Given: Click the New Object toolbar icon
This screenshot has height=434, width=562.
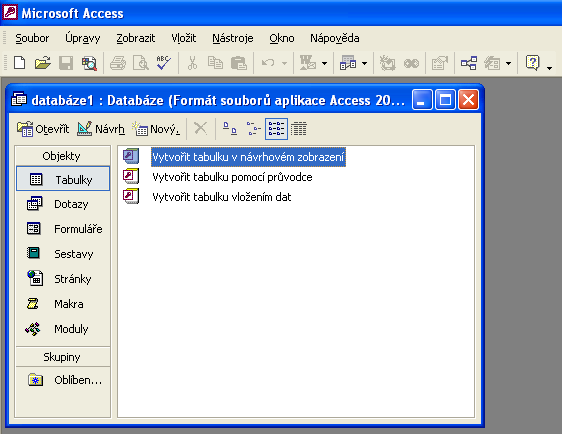Looking at the screenshot, I should 492,63.
